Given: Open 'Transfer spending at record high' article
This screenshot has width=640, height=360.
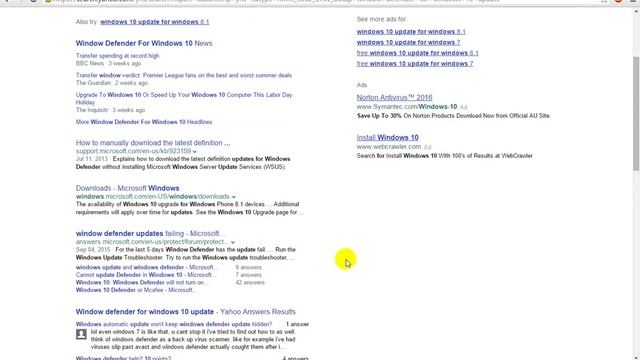Looking at the screenshot, I should tap(117, 56).
